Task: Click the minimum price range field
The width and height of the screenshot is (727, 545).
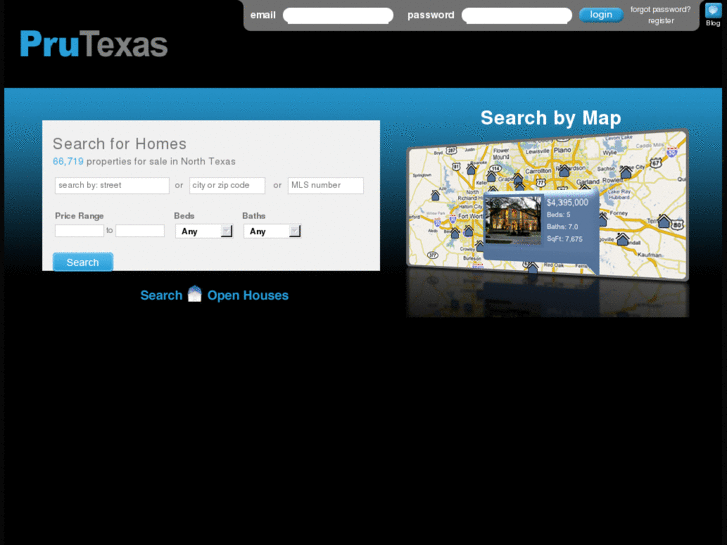Action: click(x=79, y=231)
